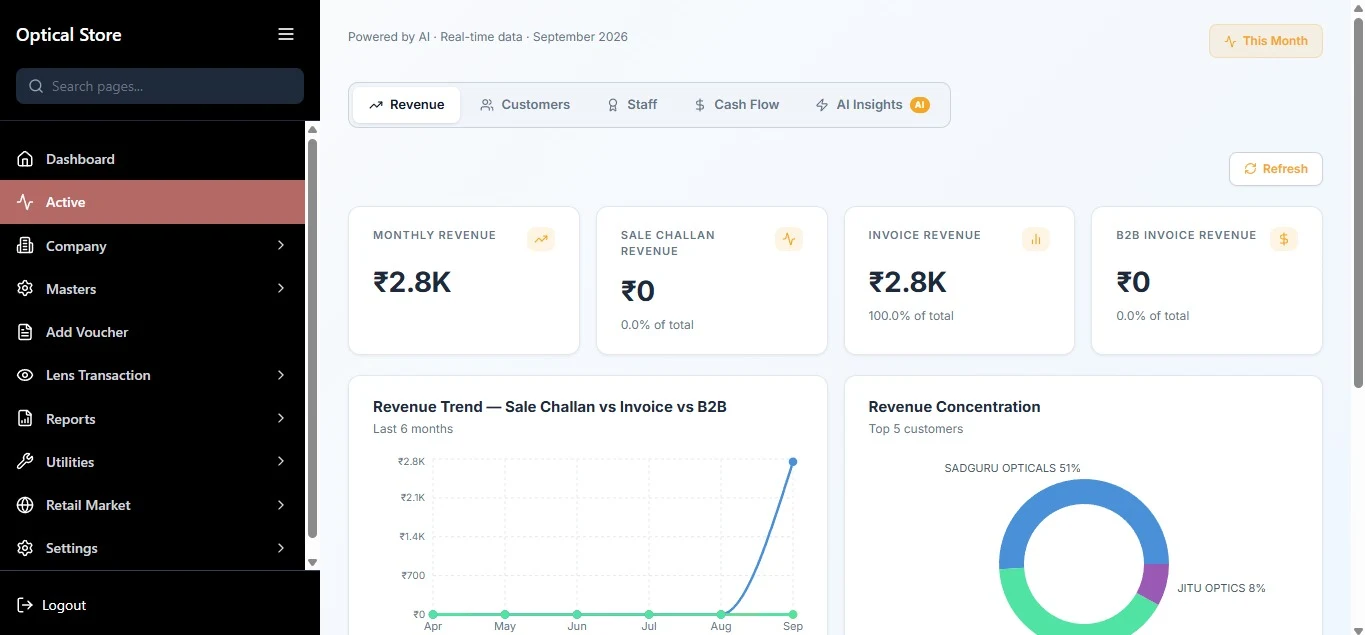1365x635 pixels.
Task: Click the Monthly Revenue ₹2.8K value
Action: [x=412, y=282]
